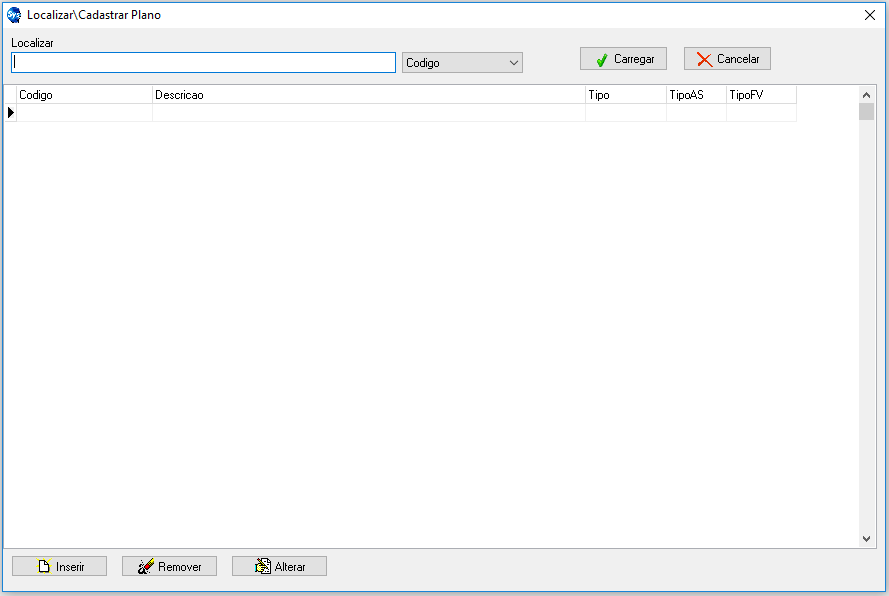Click the application icon in title bar

[x=14, y=15]
